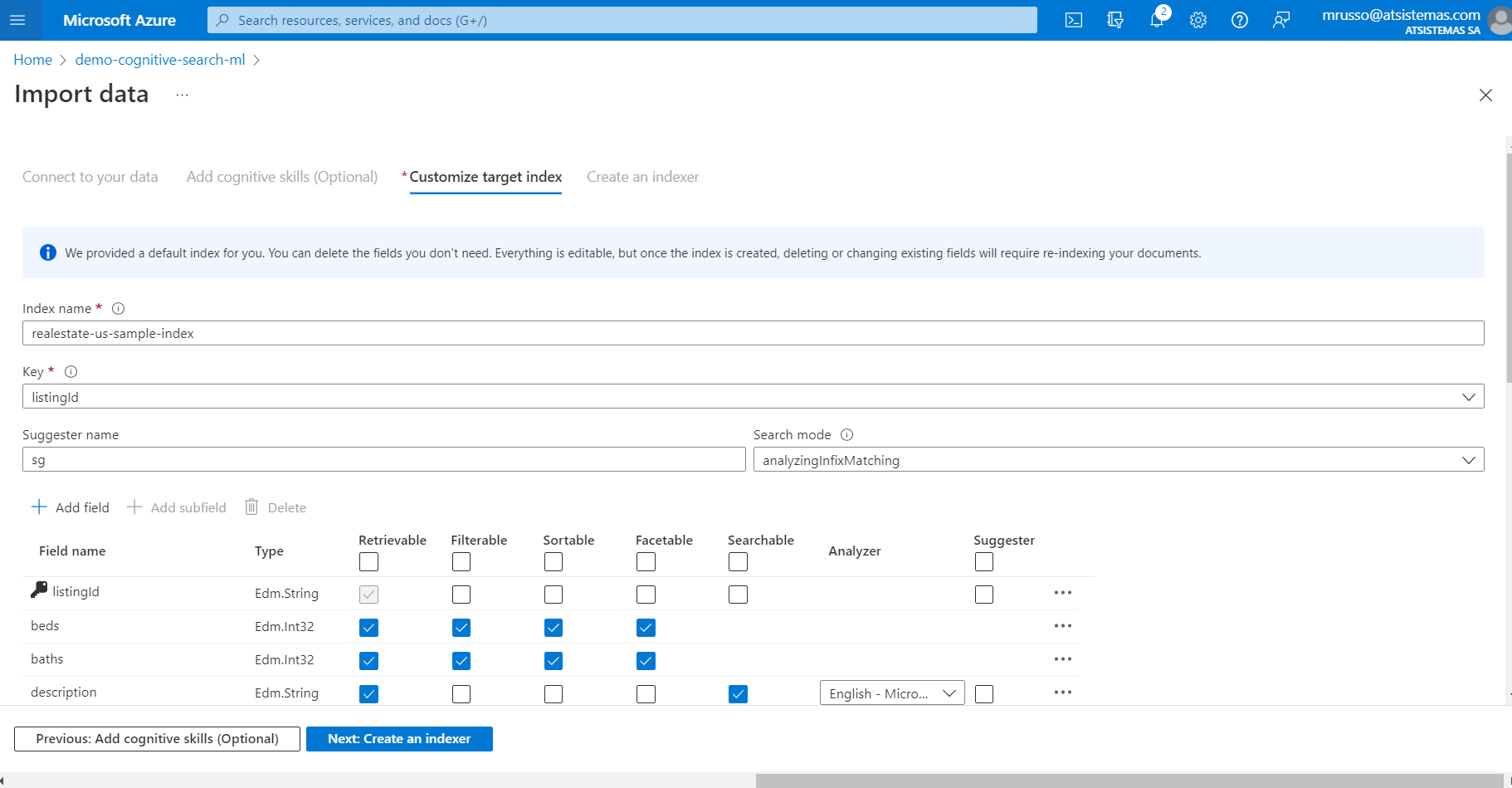Click the horizontal scrollbar at bottom

pos(1129,781)
